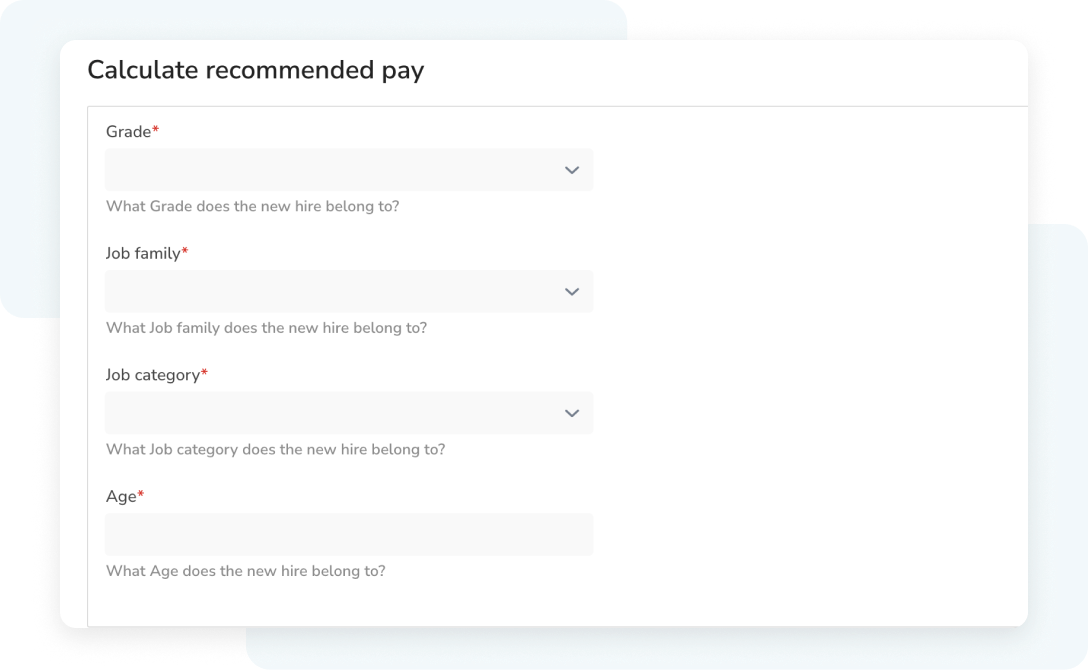Click the Job family field label

(143, 254)
